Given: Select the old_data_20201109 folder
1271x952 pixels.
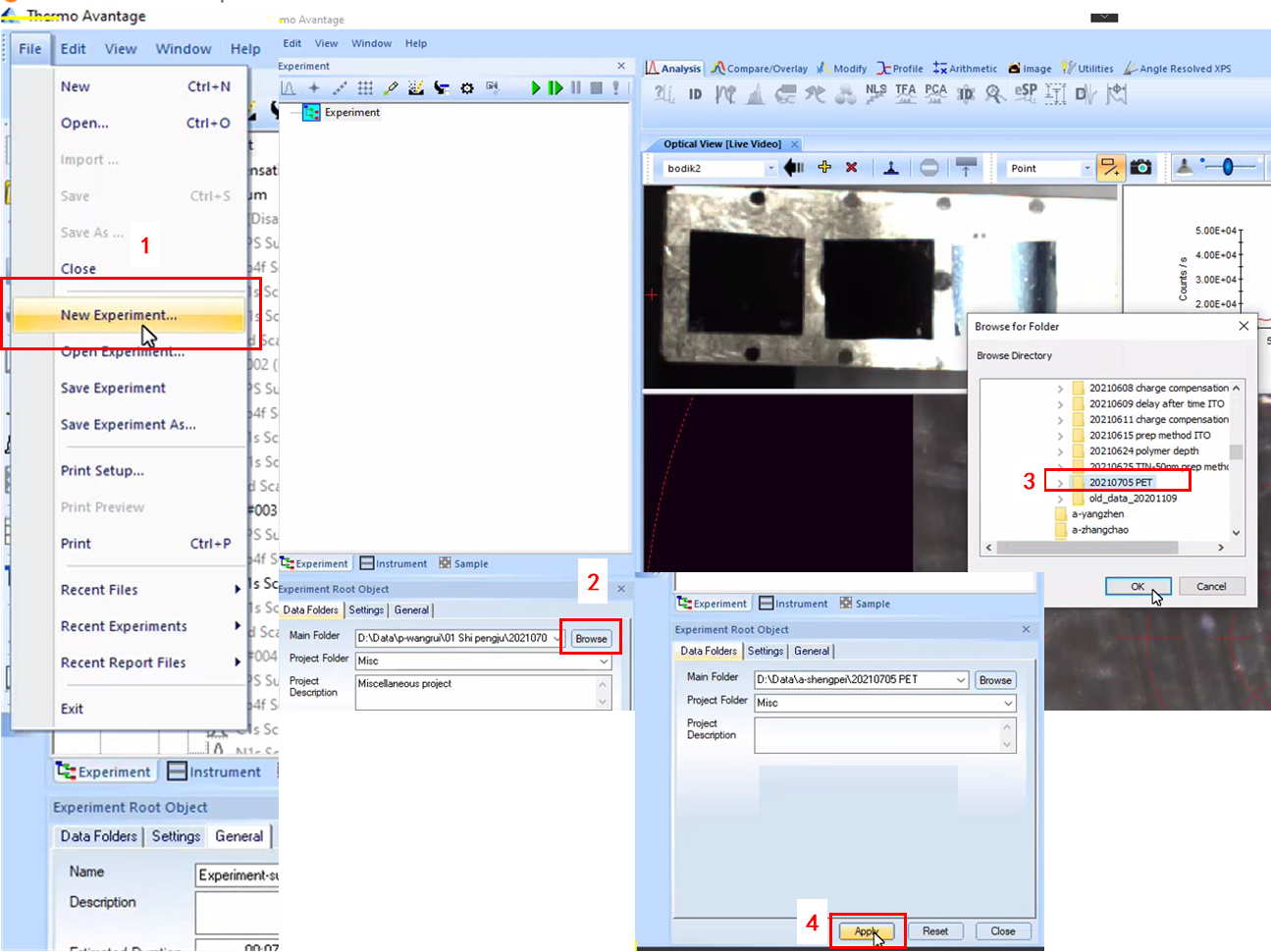Looking at the screenshot, I should tap(1132, 499).
